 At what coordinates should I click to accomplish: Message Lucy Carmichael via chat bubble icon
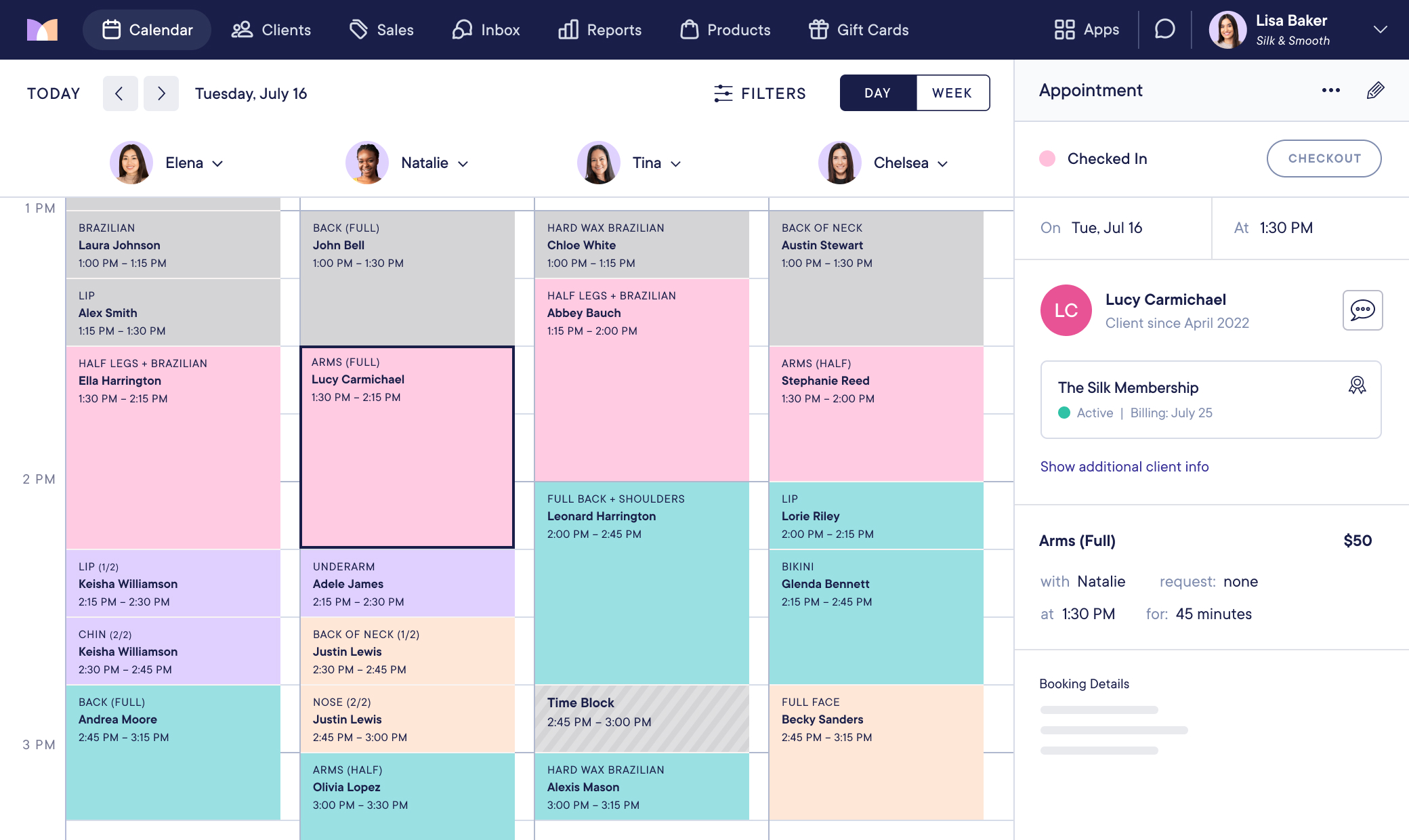click(1362, 310)
